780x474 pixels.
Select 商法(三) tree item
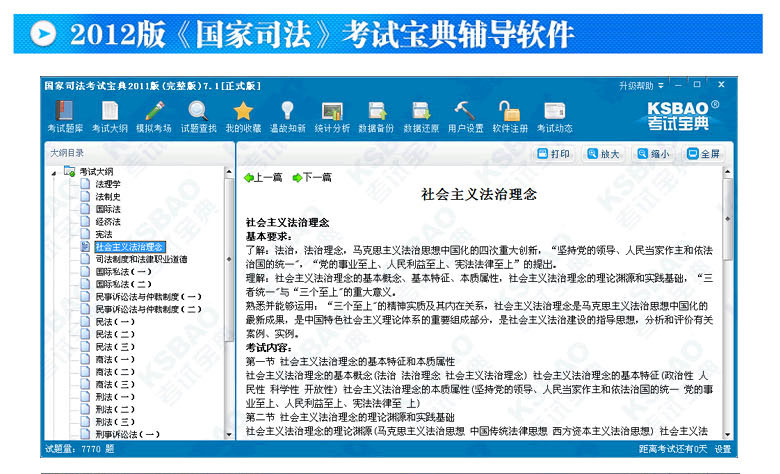(115, 384)
